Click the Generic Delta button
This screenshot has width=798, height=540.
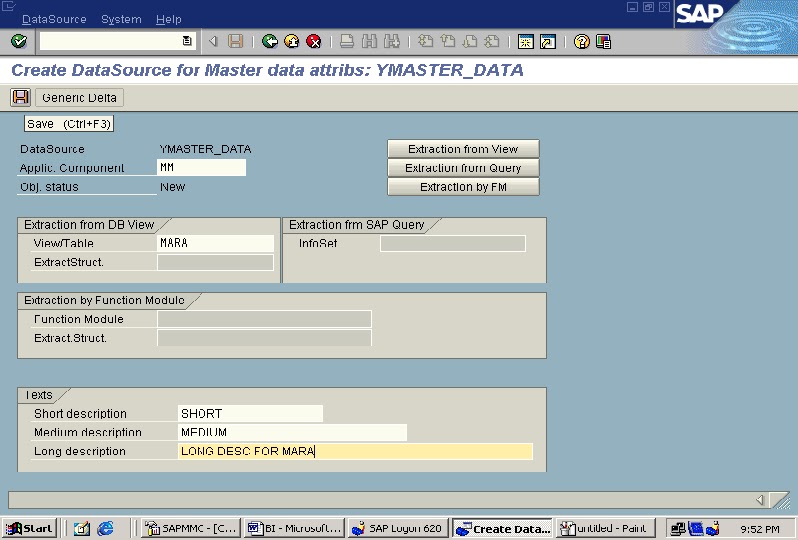(x=79, y=98)
